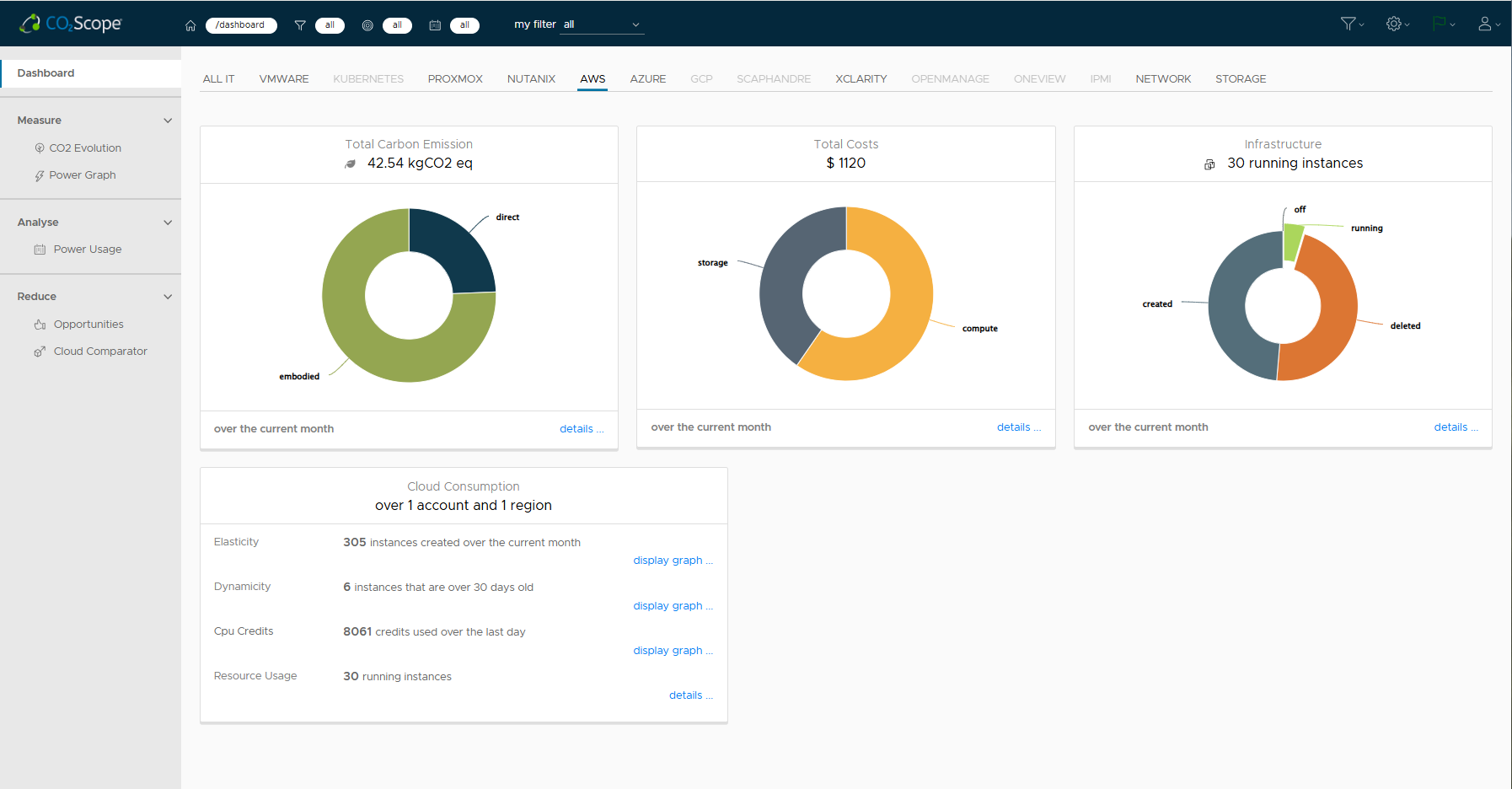Click the instances icon beside 30 running instances

click(1209, 164)
